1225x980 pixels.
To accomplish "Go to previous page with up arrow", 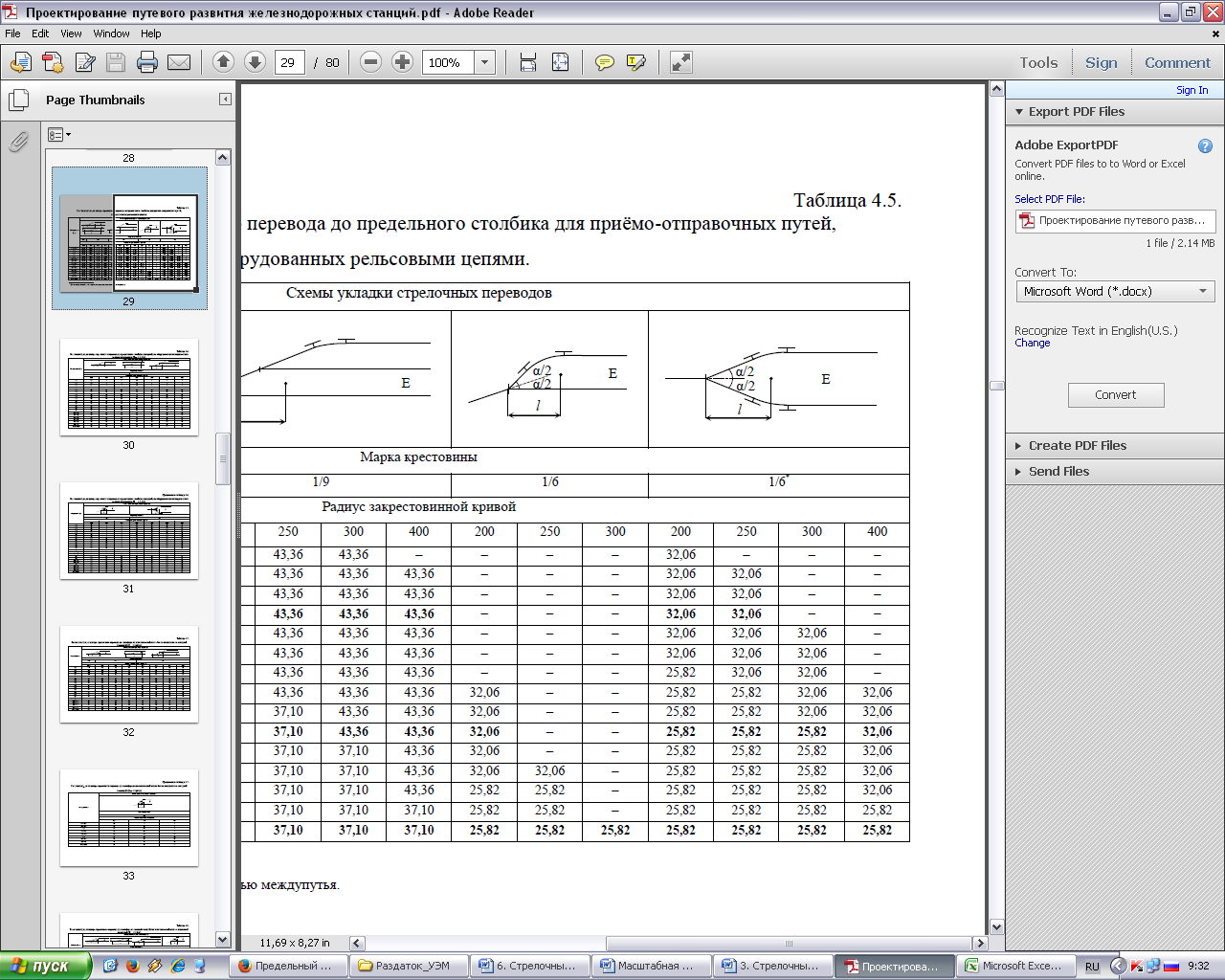I will click(x=223, y=62).
